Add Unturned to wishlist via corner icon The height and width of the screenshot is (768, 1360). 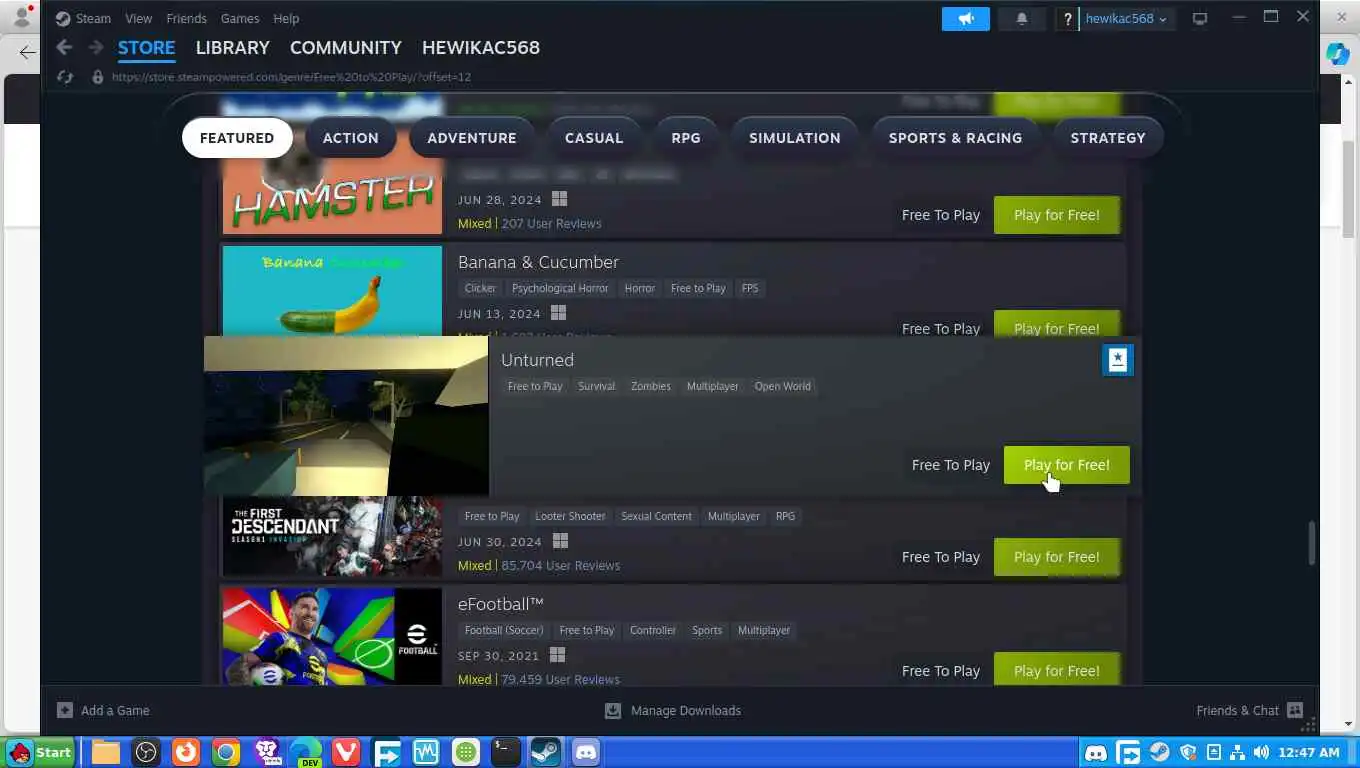tap(1117, 360)
